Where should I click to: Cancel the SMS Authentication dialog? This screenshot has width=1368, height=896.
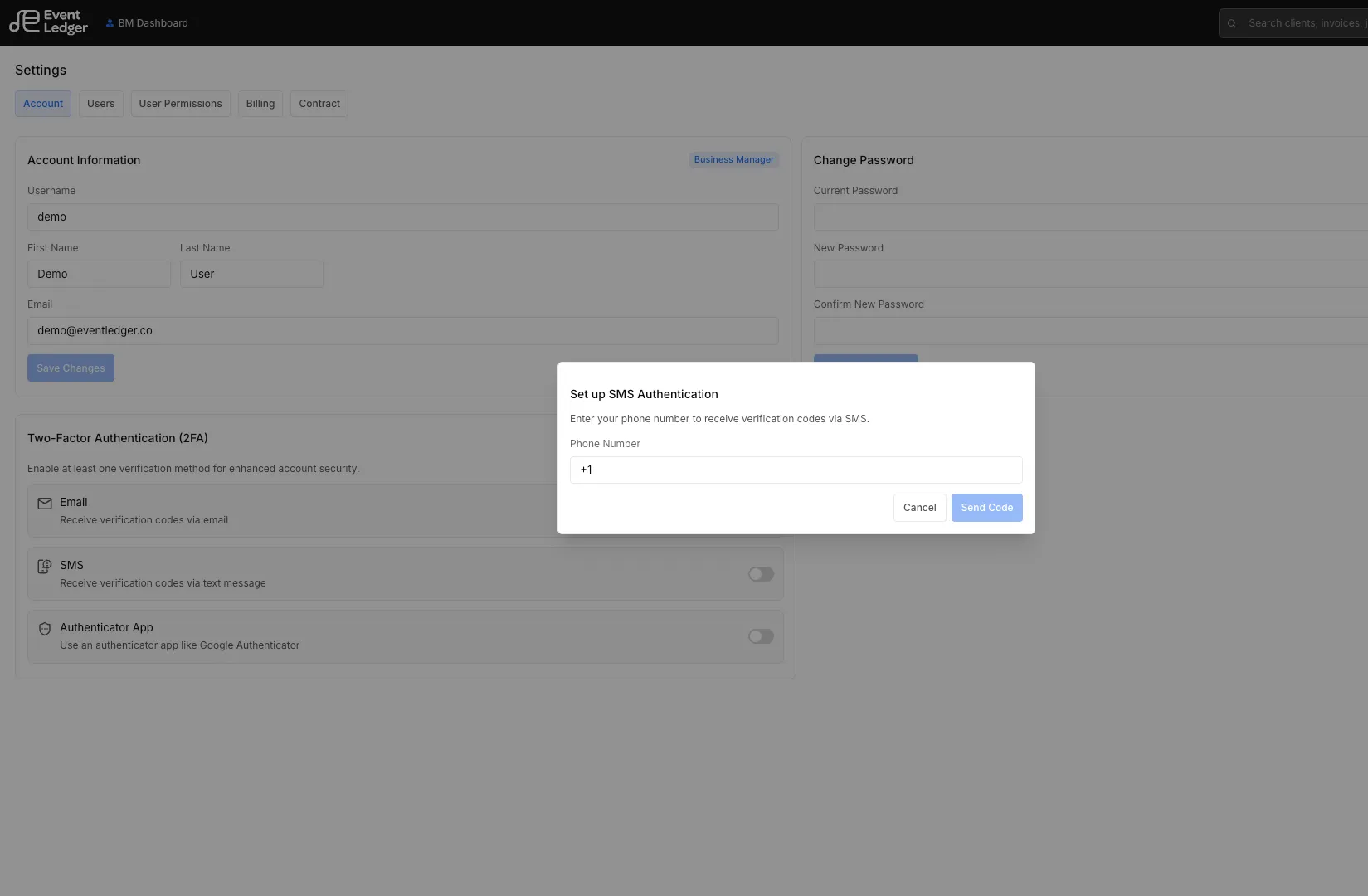pyautogui.click(x=919, y=508)
